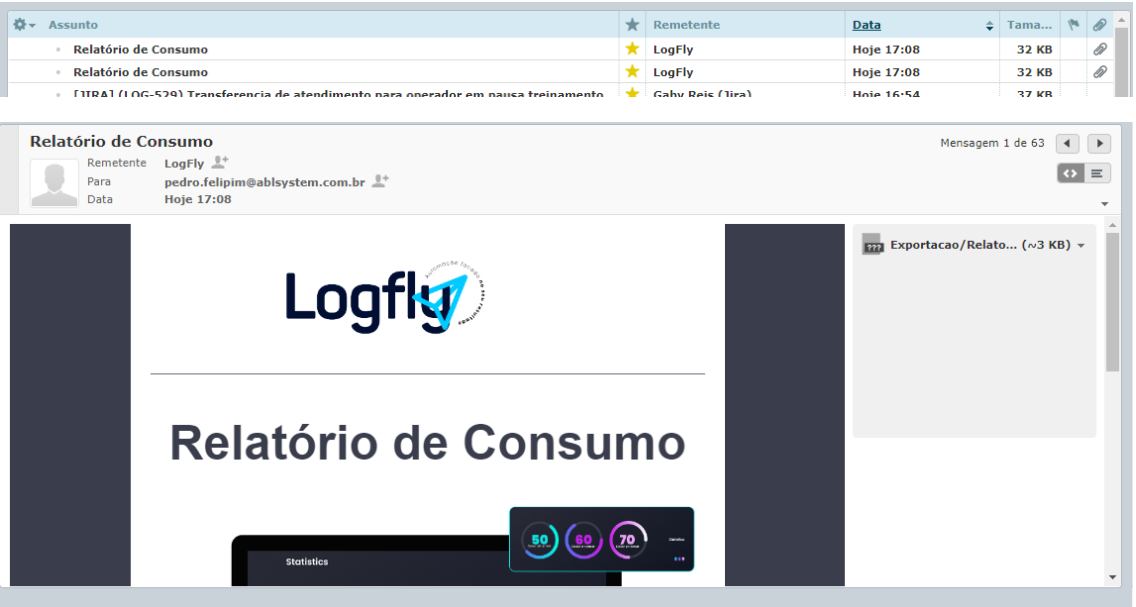Open the first Relatório de Consumo message
Viewport: 1136px width, 607px height.
141,49
